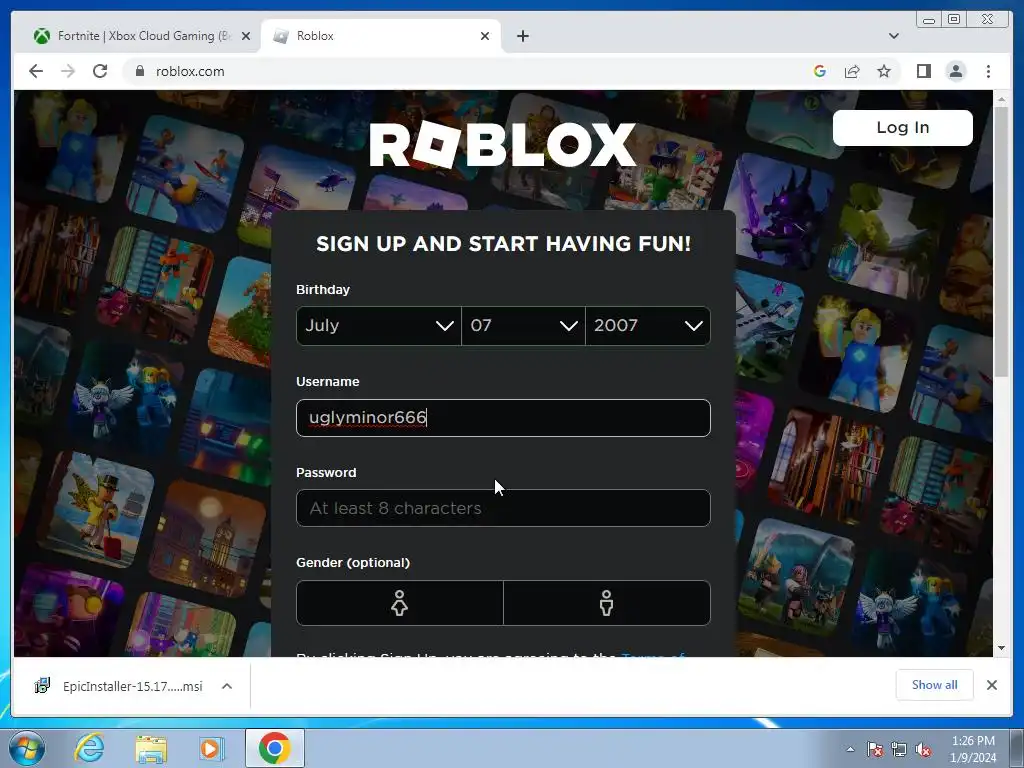
Task: Open the birthday month dropdown showing July
Action: (x=378, y=325)
